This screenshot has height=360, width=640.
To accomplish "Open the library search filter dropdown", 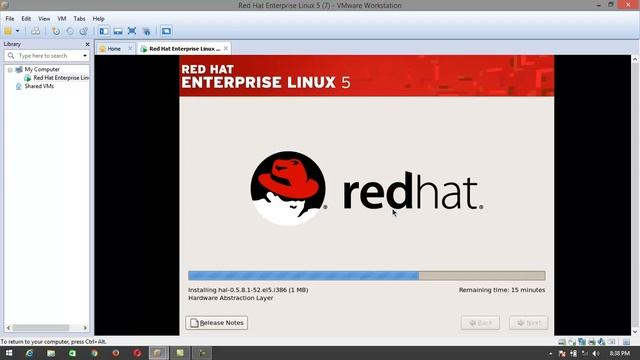I will point(85,56).
